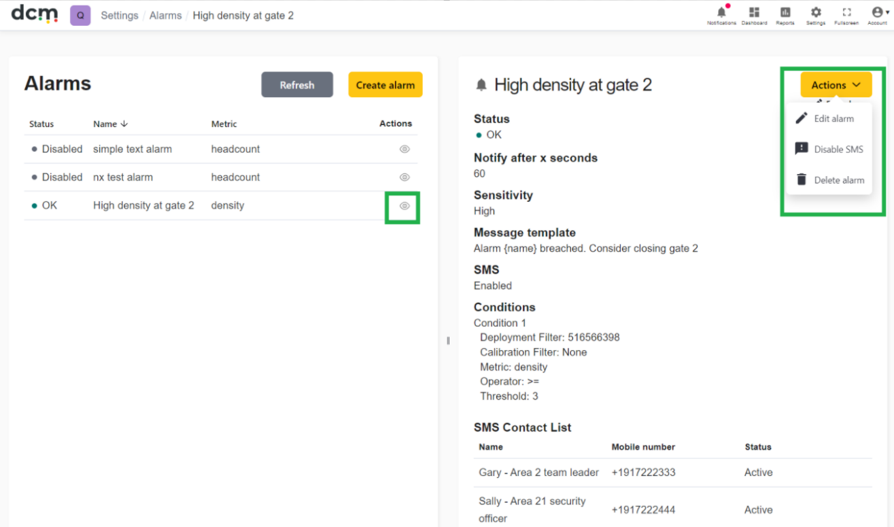This screenshot has height=527, width=894.
Task: View simple text alarm with eye icon
Action: (x=404, y=149)
